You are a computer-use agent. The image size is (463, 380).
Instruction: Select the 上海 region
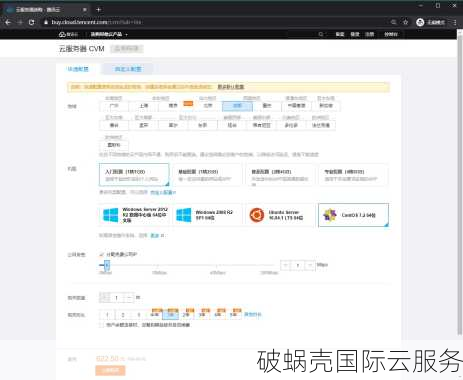144,106
